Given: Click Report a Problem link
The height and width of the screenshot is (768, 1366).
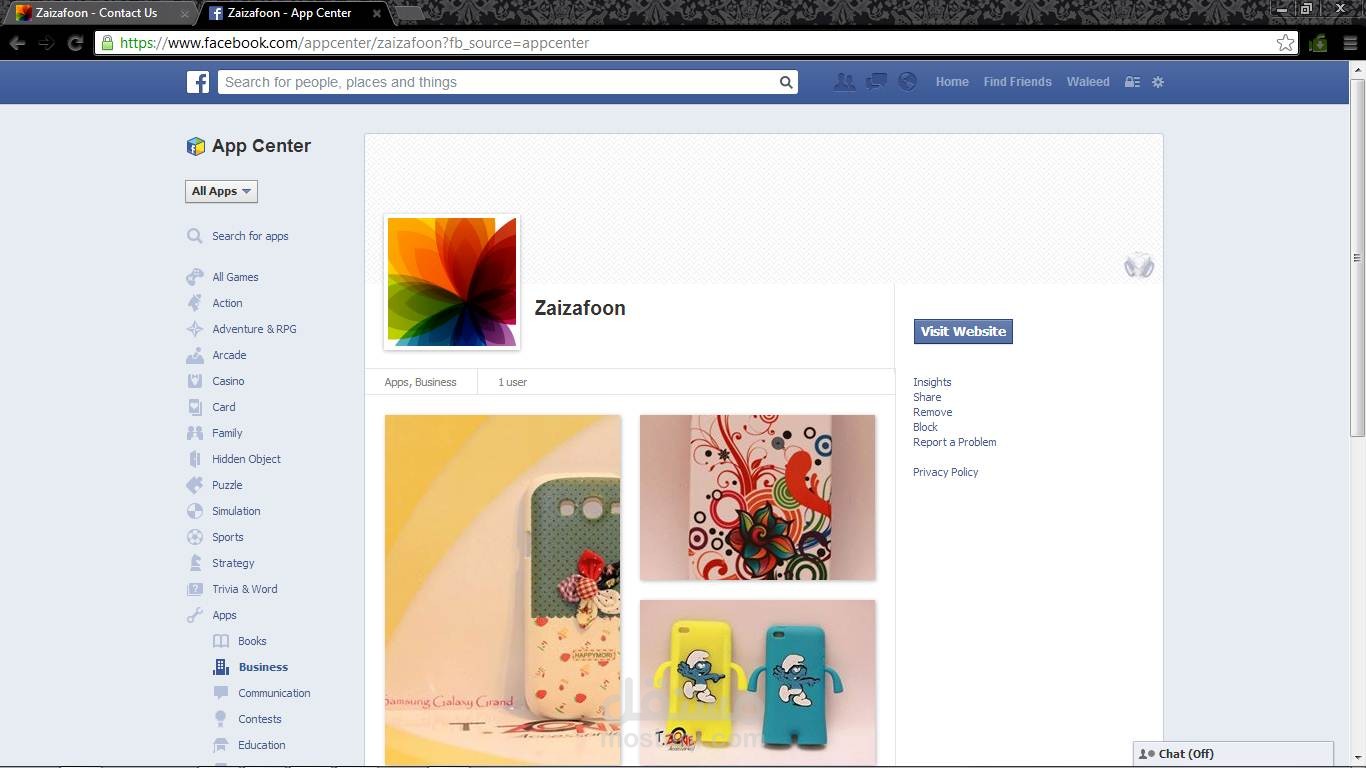Looking at the screenshot, I should coord(954,442).
